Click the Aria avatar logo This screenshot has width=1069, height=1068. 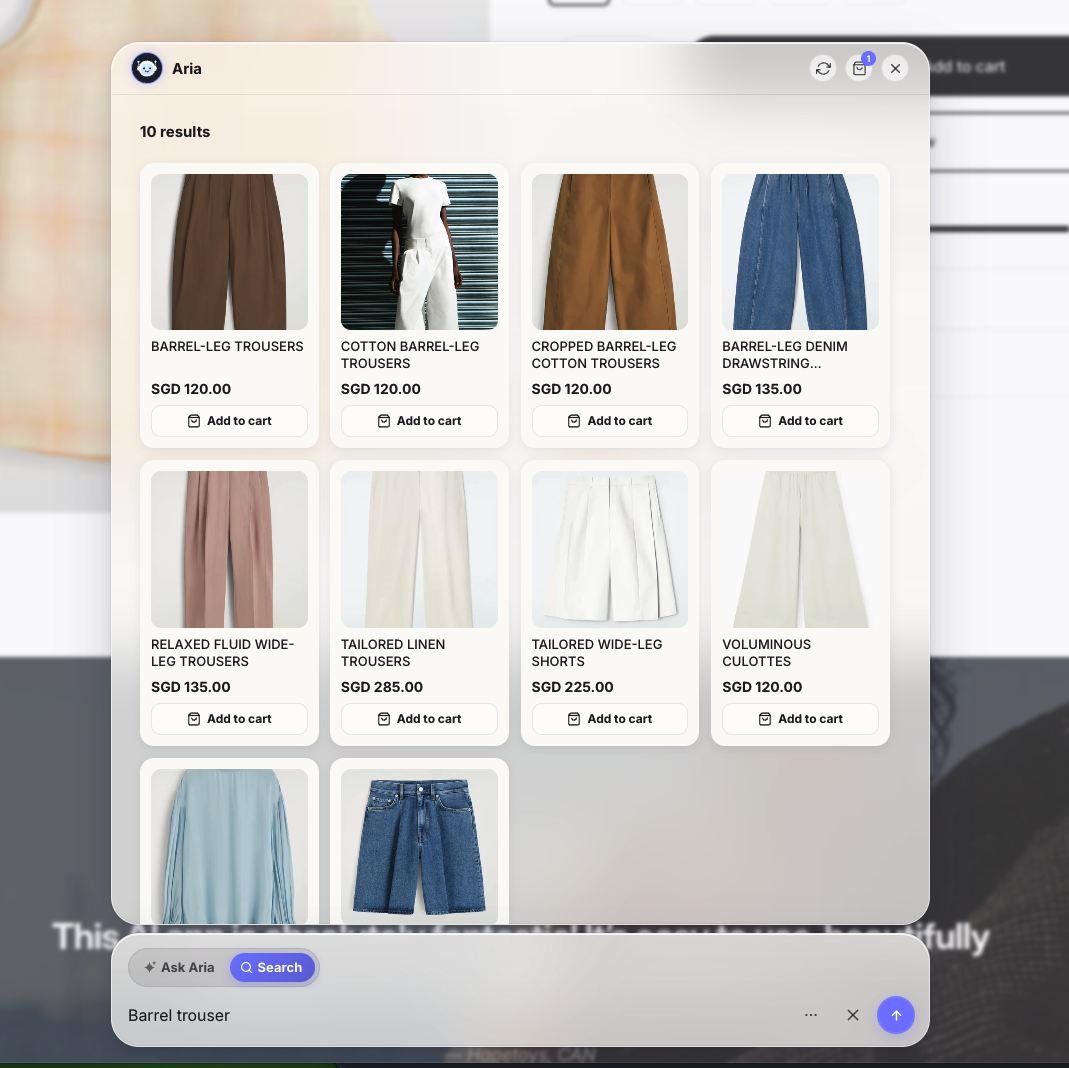click(x=147, y=68)
